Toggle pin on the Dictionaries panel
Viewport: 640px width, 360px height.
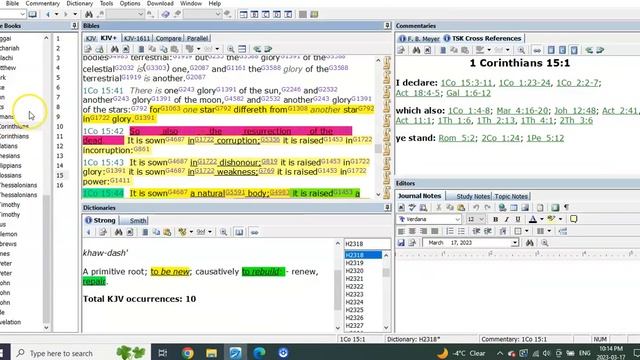point(387,208)
